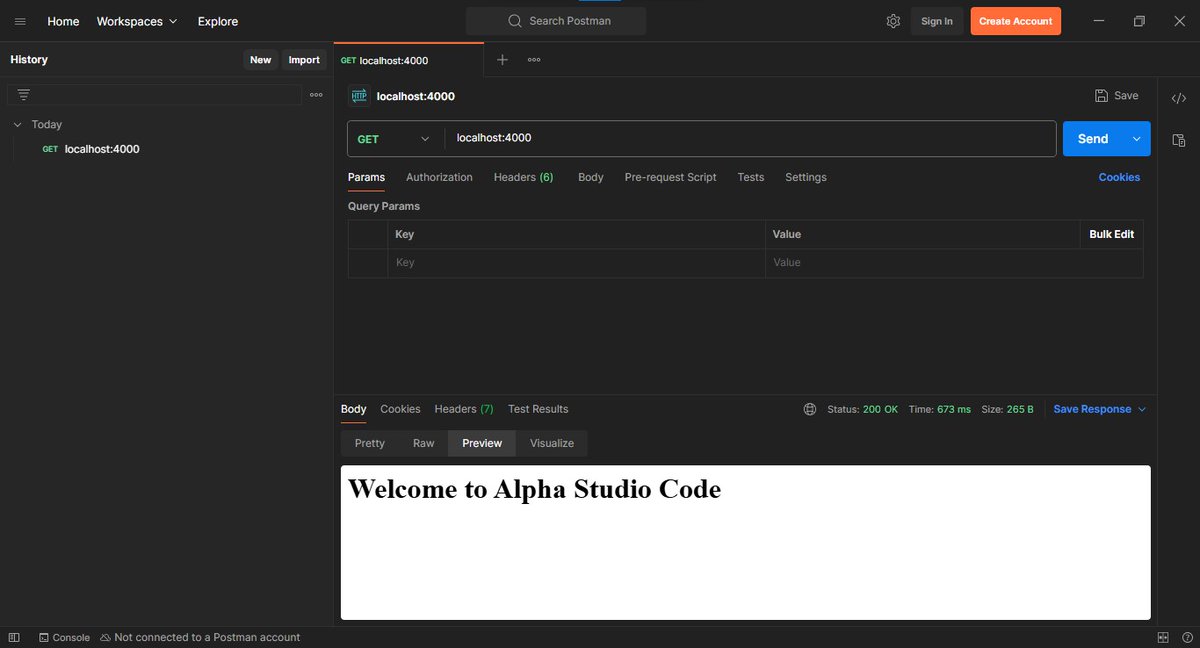This screenshot has height=648, width=1200.
Task: Open the Tests tab
Action: click(x=751, y=177)
